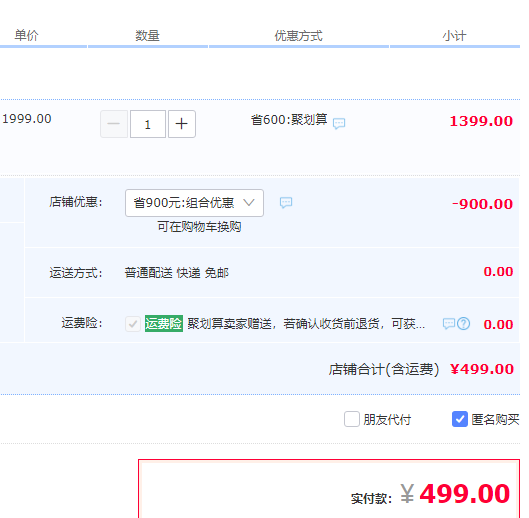
Task: Click the question mark help icon for 运费险
Action: 464,324
